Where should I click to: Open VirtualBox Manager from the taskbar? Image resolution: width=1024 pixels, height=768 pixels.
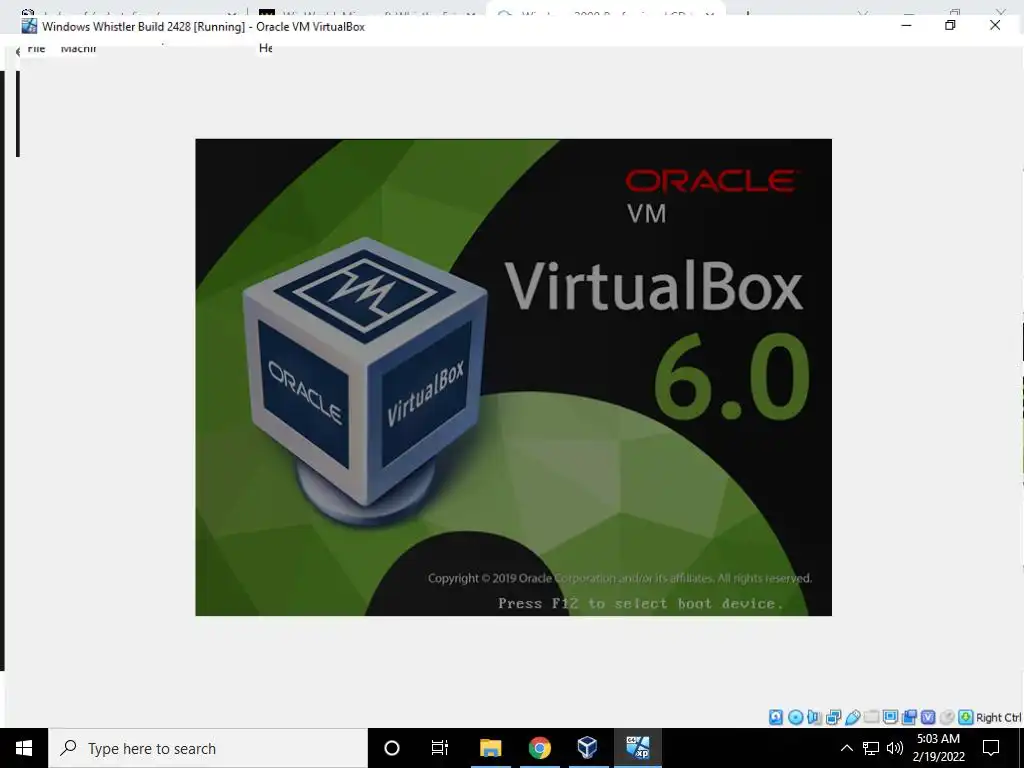coord(588,748)
